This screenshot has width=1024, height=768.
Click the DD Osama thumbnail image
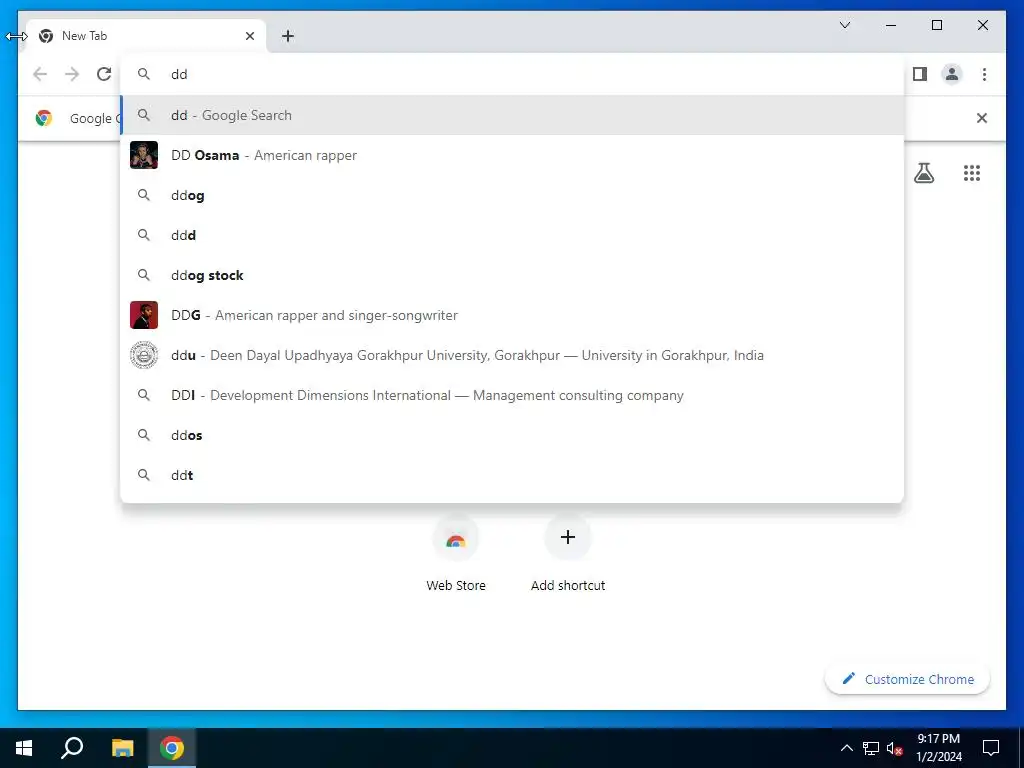click(144, 155)
